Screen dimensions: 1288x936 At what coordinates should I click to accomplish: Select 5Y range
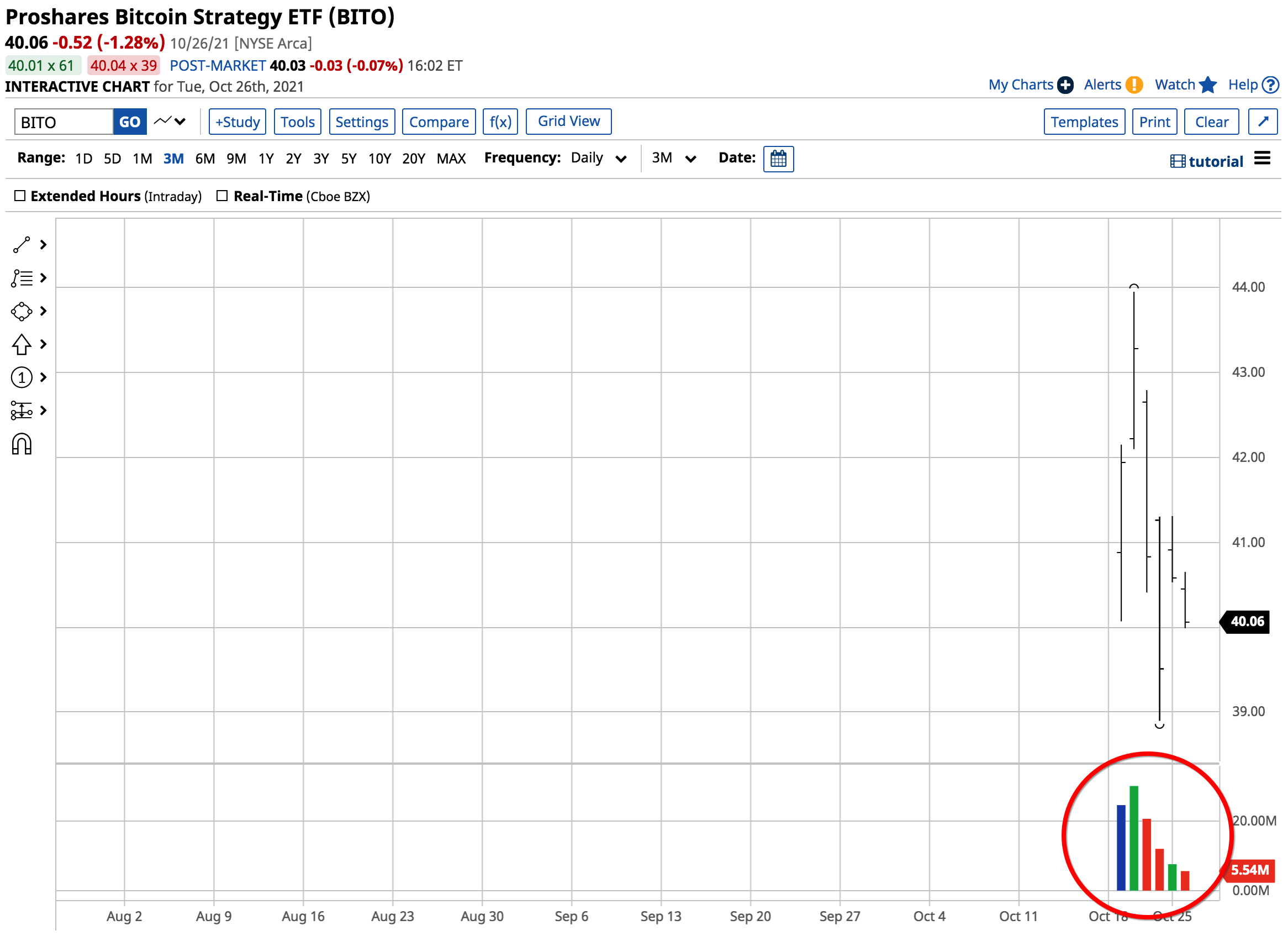point(349,159)
